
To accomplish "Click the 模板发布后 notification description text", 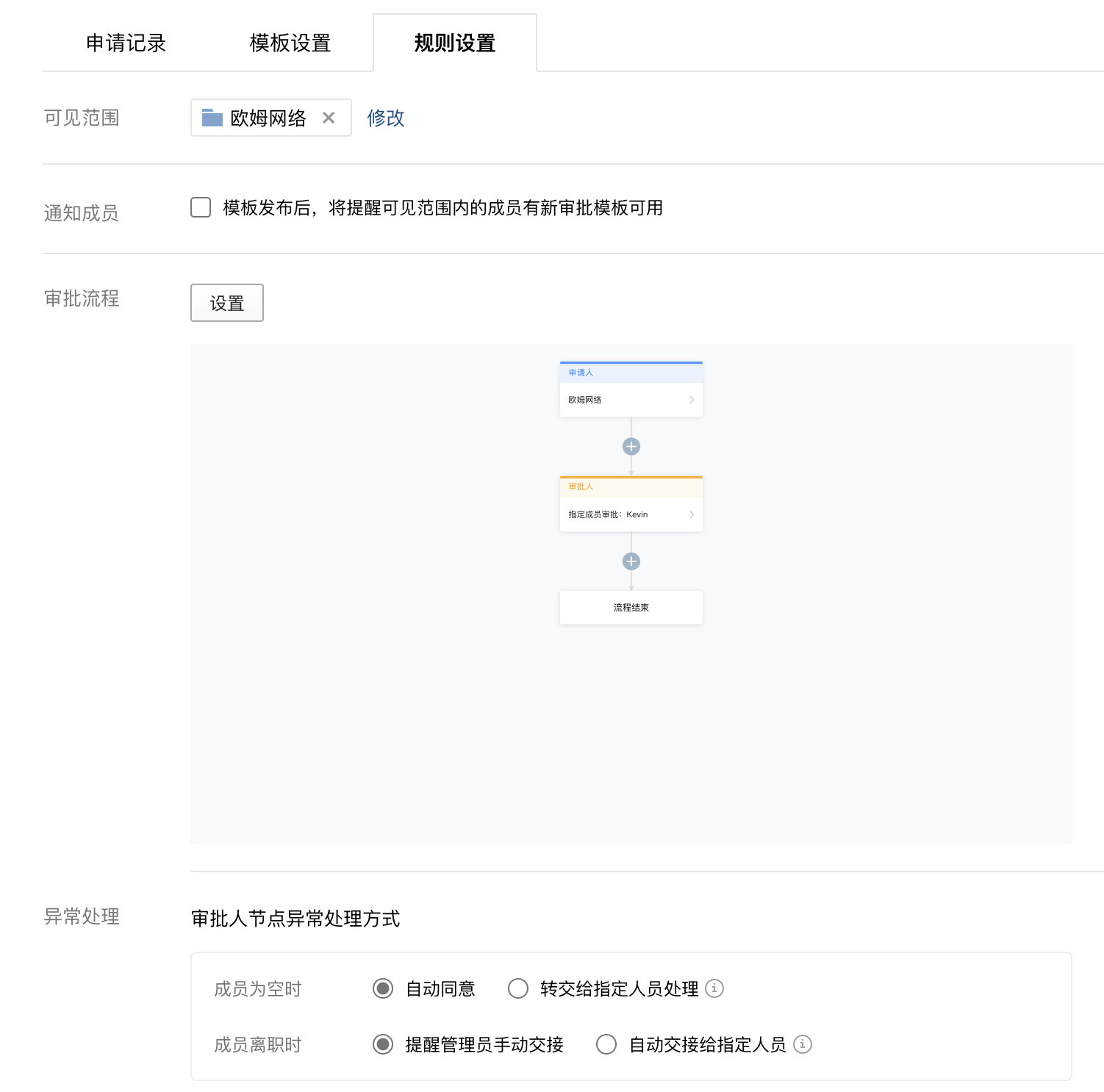I will click(x=443, y=208).
